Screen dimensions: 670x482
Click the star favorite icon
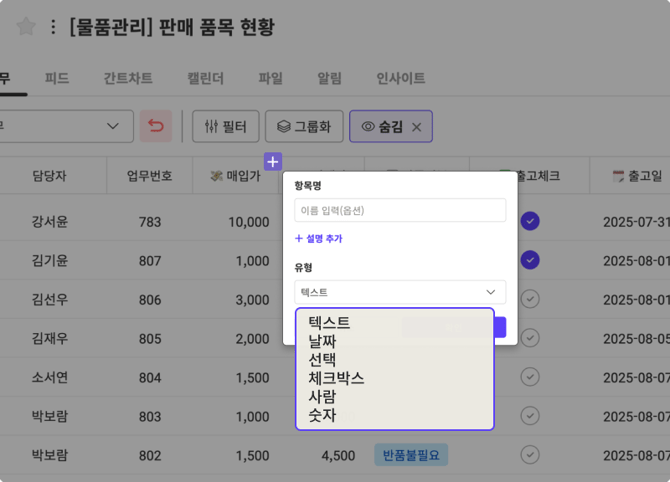[25, 27]
